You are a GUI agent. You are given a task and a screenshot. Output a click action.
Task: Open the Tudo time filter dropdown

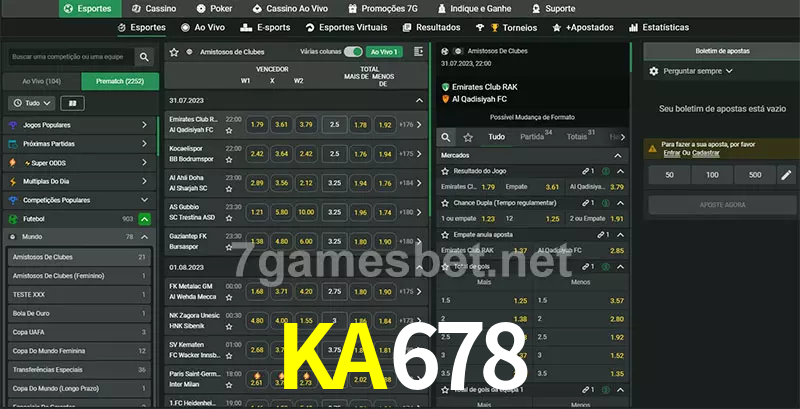(x=32, y=104)
